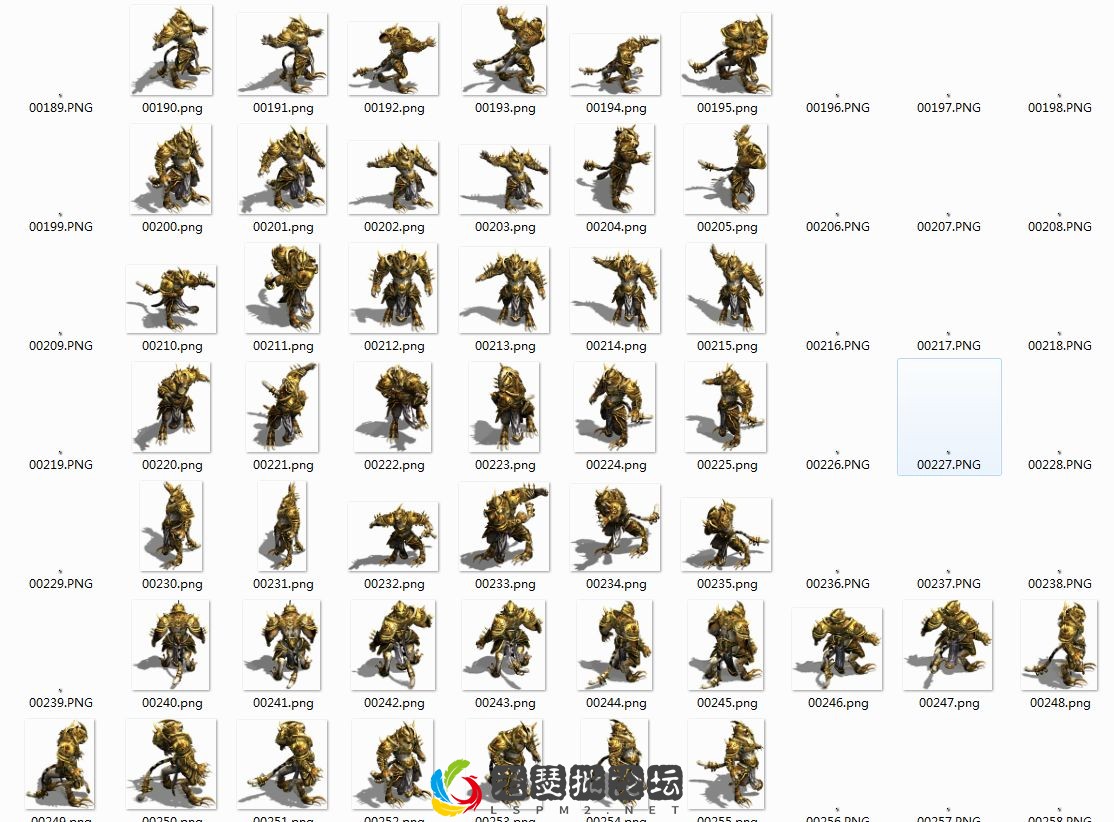Click the 00209.PNG file name
This screenshot has height=822, width=1114.
click(60, 346)
